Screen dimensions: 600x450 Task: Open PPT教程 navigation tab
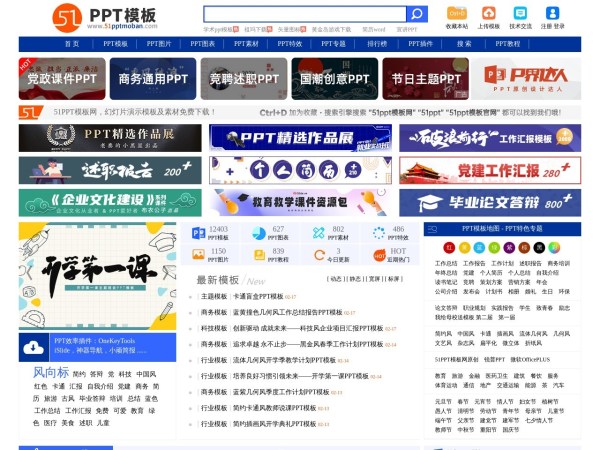click(x=508, y=44)
